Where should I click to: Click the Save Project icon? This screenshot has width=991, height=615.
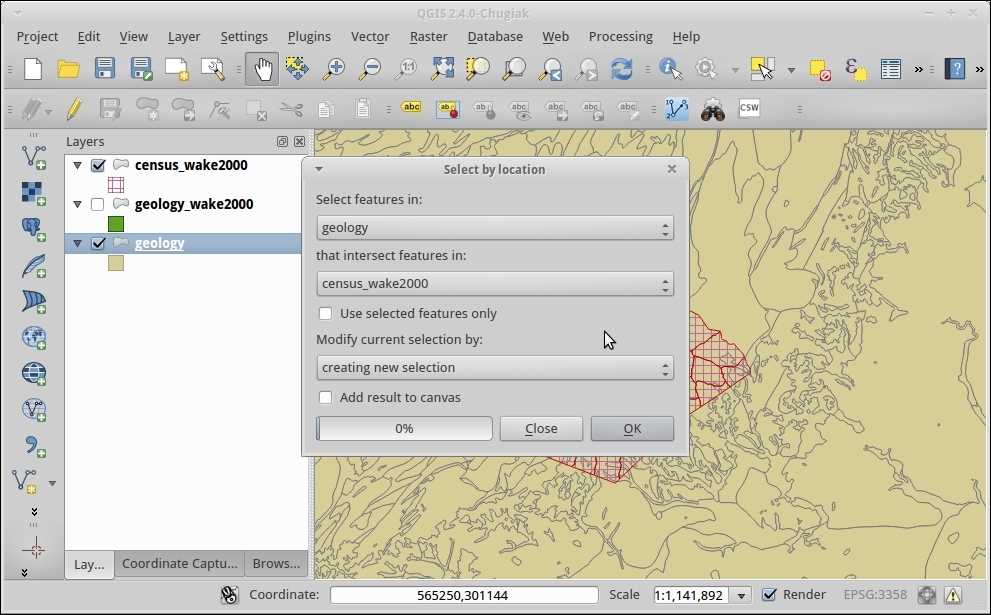point(105,69)
